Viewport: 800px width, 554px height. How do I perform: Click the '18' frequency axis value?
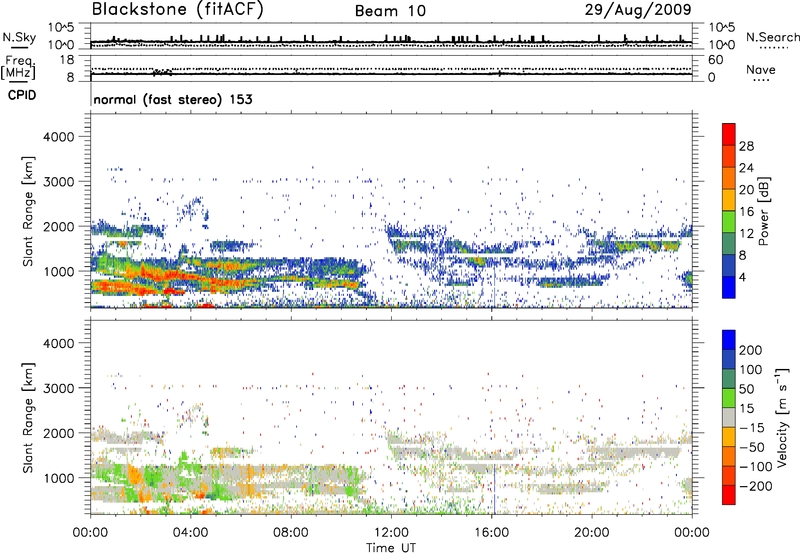click(67, 60)
